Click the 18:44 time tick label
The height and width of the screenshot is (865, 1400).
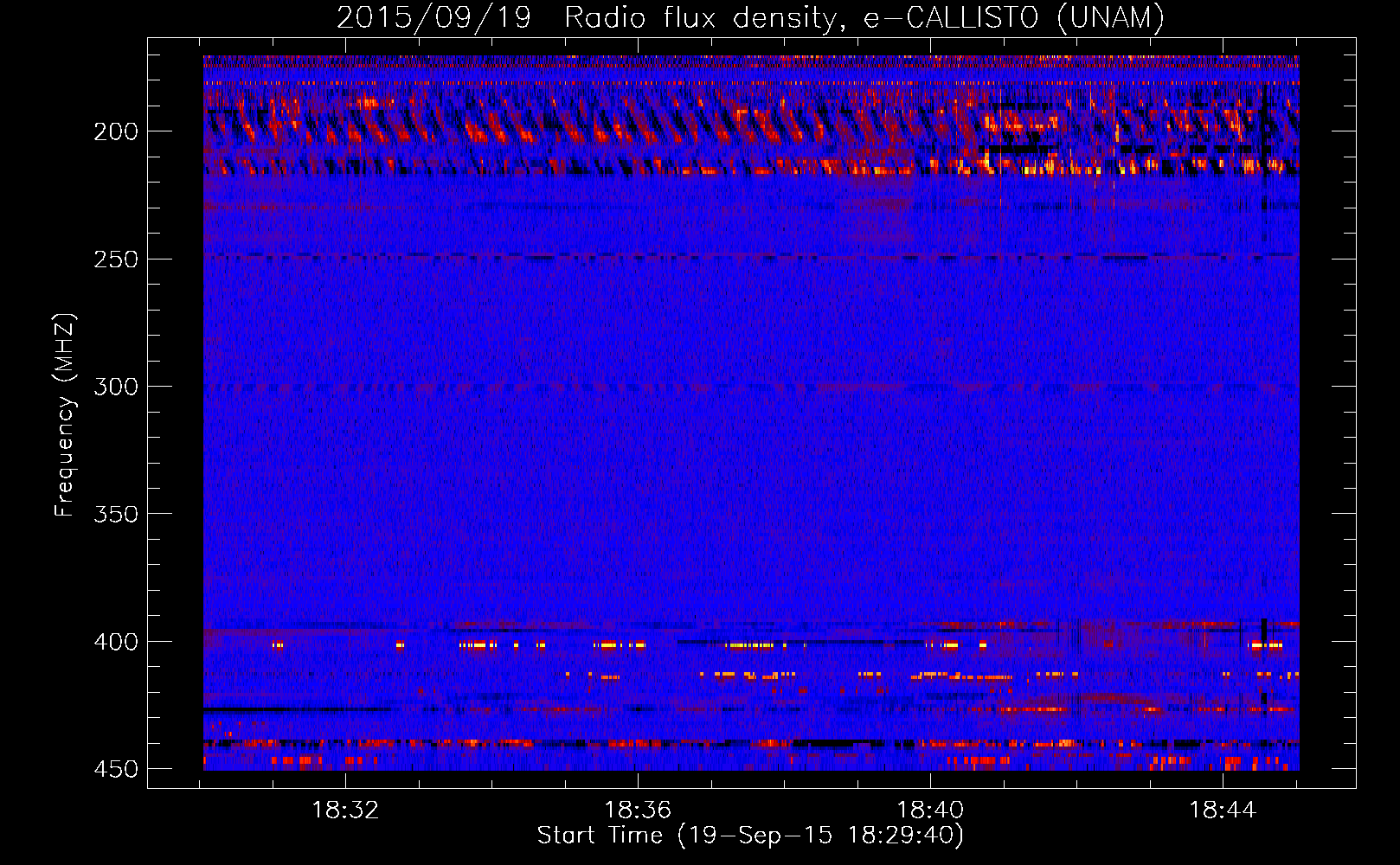pyautogui.click(x=1223, y=811)
